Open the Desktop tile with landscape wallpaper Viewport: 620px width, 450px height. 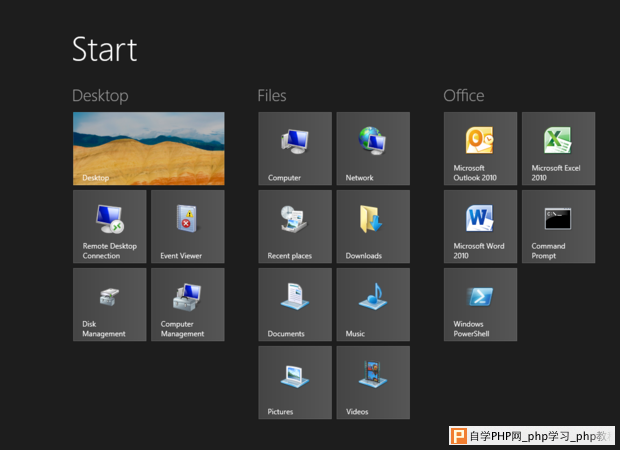click(149, 149)
